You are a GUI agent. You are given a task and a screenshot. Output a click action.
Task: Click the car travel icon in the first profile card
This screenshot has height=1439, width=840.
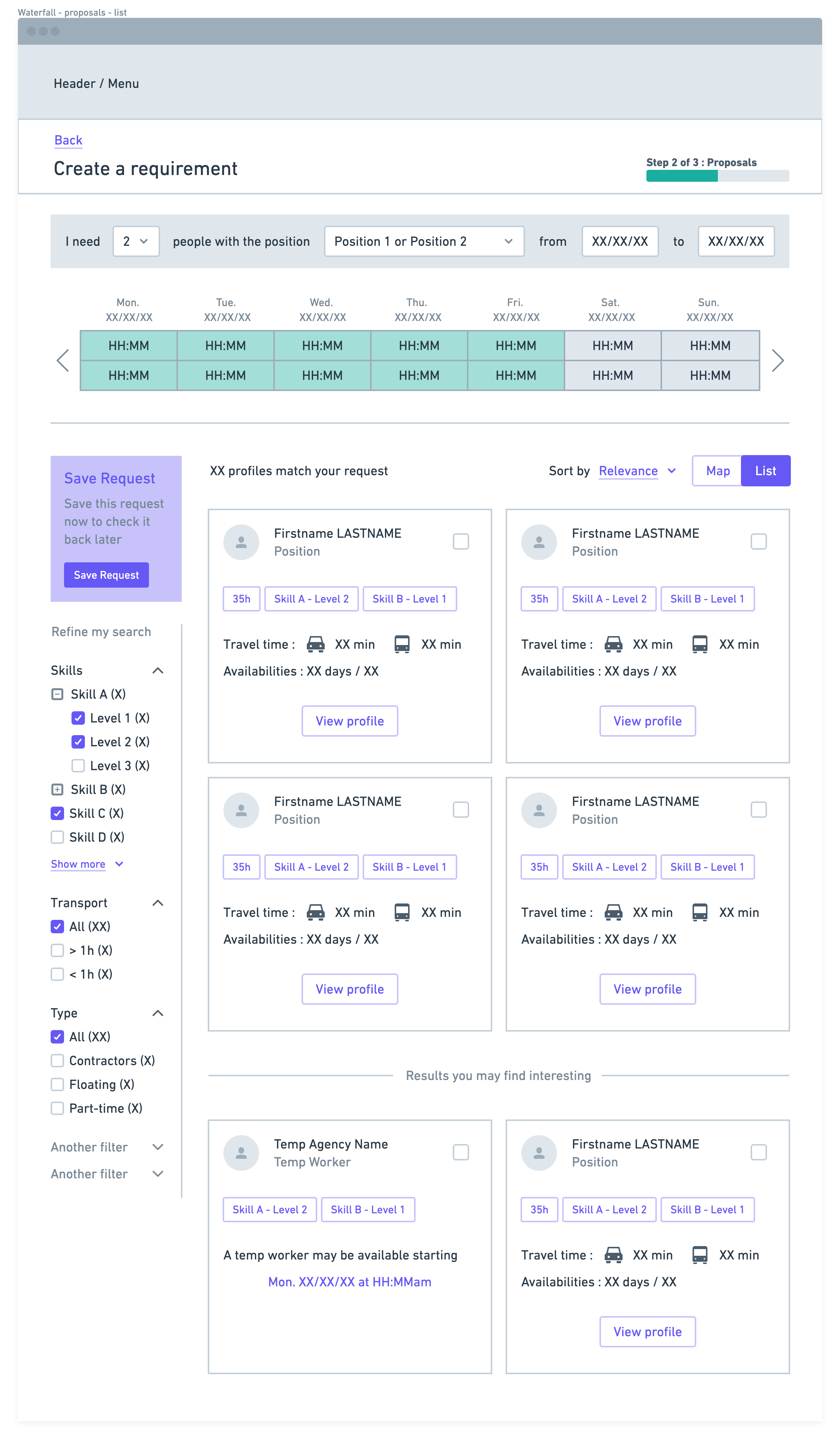[315, 644]
